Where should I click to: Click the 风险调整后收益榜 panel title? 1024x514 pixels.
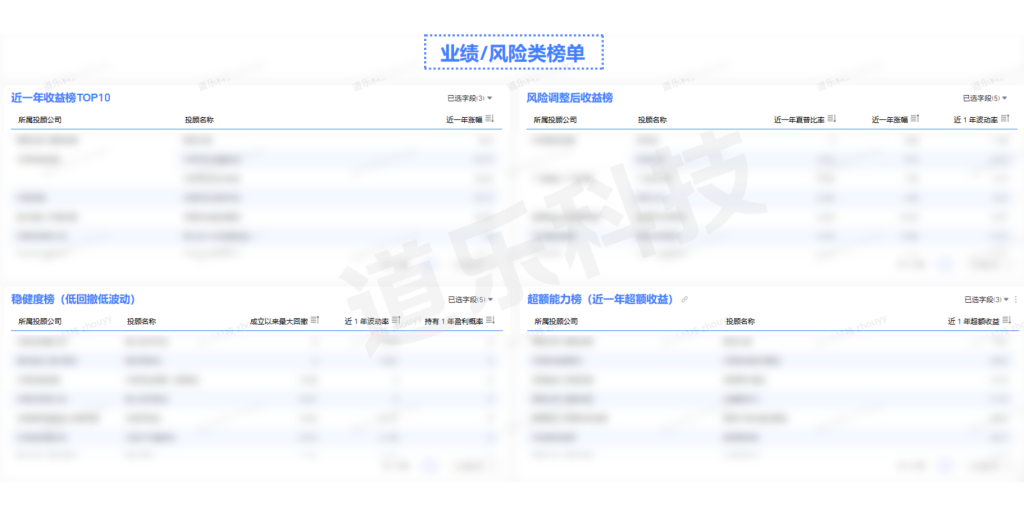point(569,98)
